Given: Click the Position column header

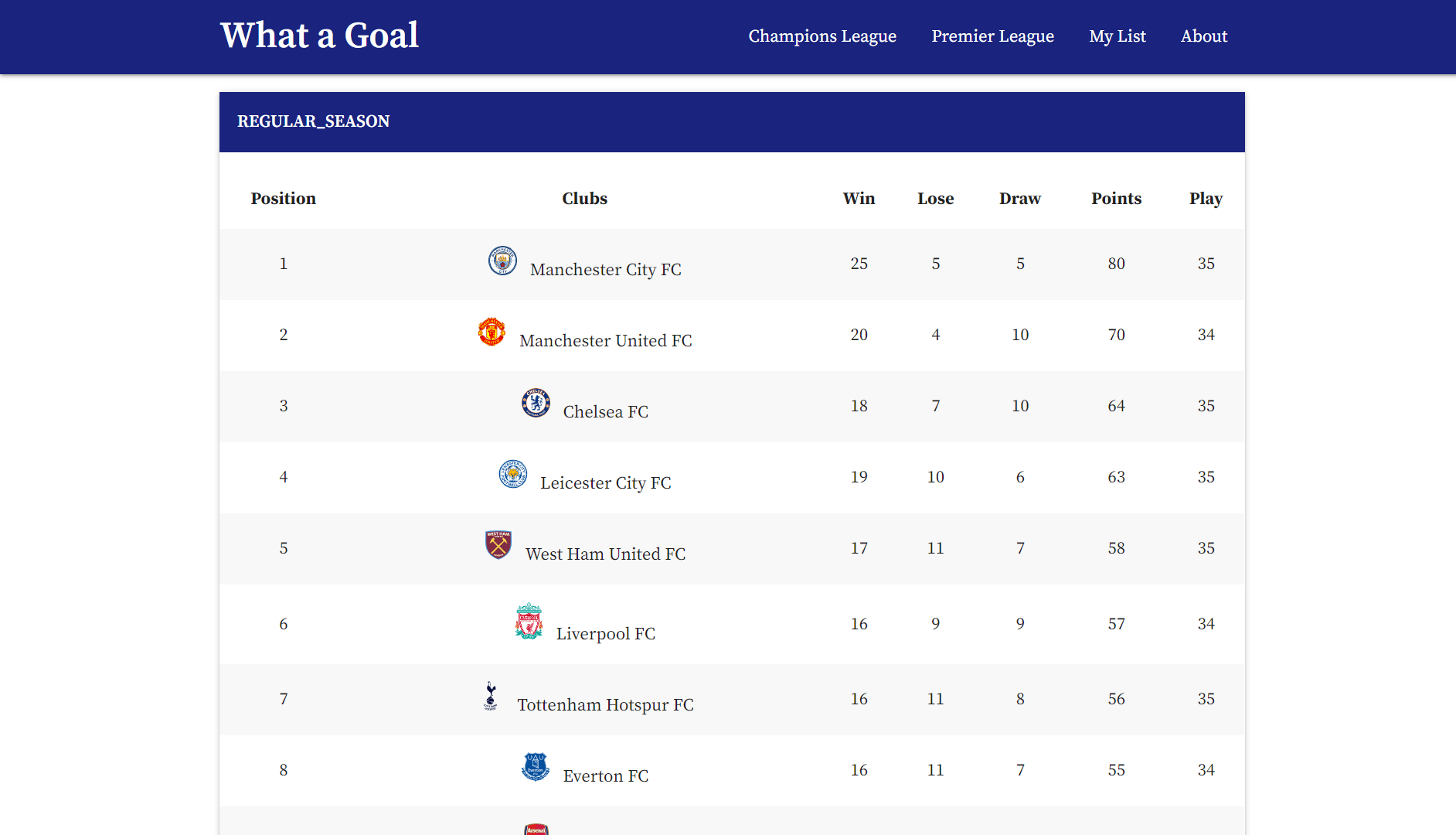Looking at the screenshot, I should 283,199.
